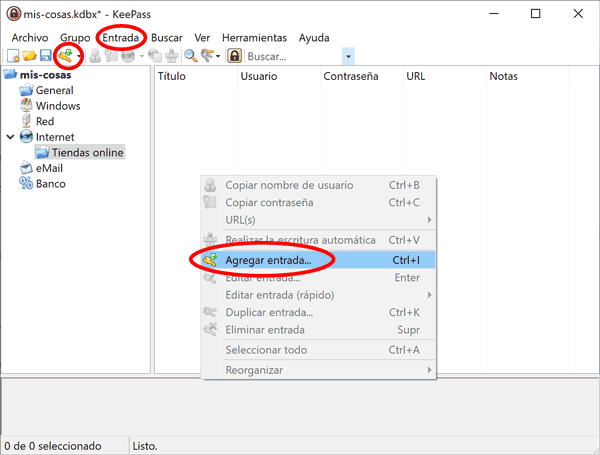Open the Show Entries dropdown arrow
This screenshot has height=455, width=600.
click(218, 57)
